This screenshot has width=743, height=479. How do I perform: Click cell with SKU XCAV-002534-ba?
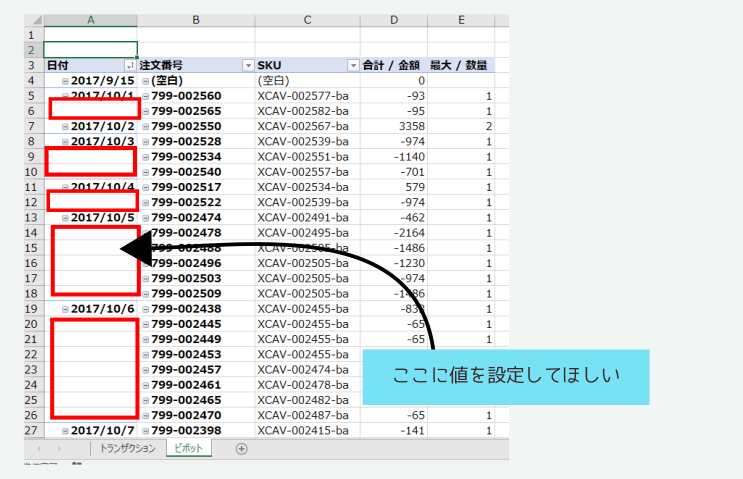tap(308, 187)
